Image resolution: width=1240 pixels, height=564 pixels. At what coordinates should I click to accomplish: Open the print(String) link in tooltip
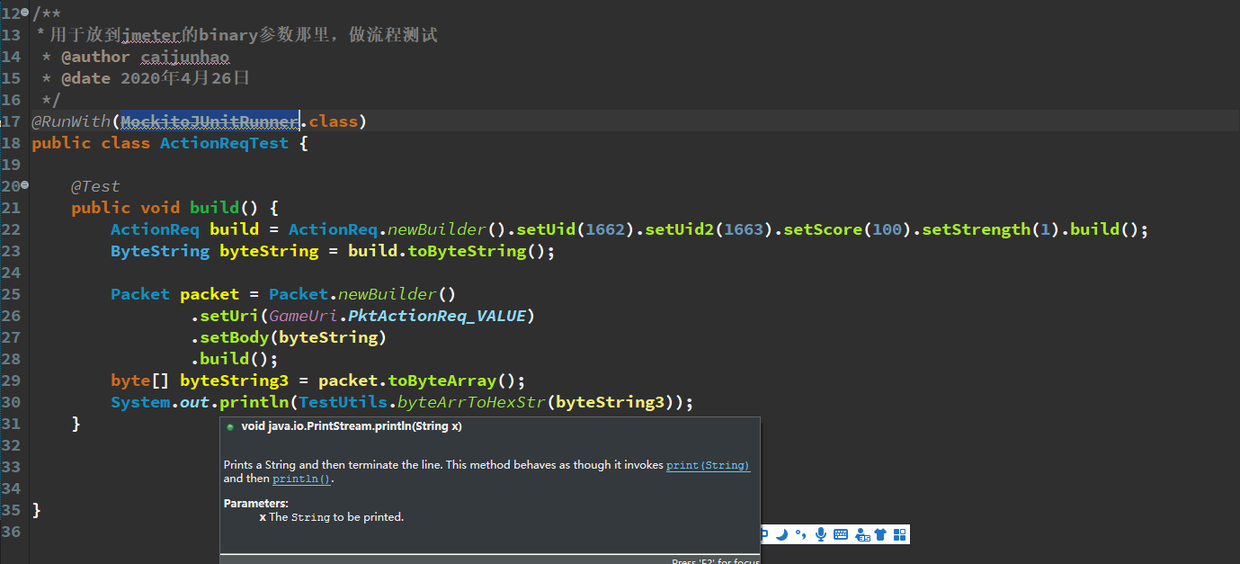point(708,465)
